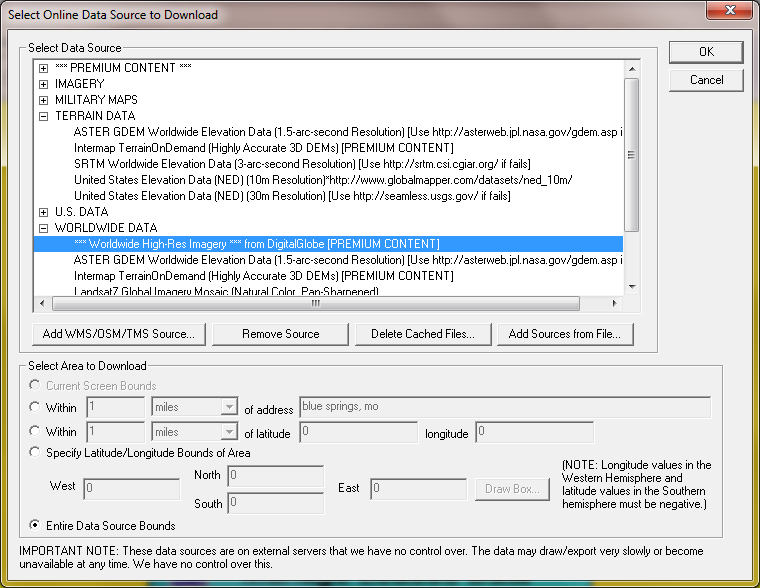Choose Within miles of address radio option

tap(36, 407)
